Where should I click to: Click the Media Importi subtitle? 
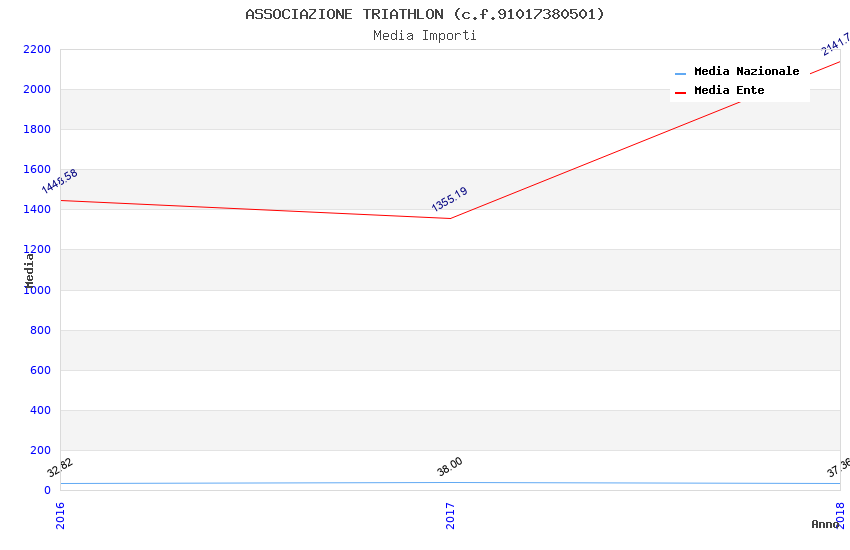424,35
